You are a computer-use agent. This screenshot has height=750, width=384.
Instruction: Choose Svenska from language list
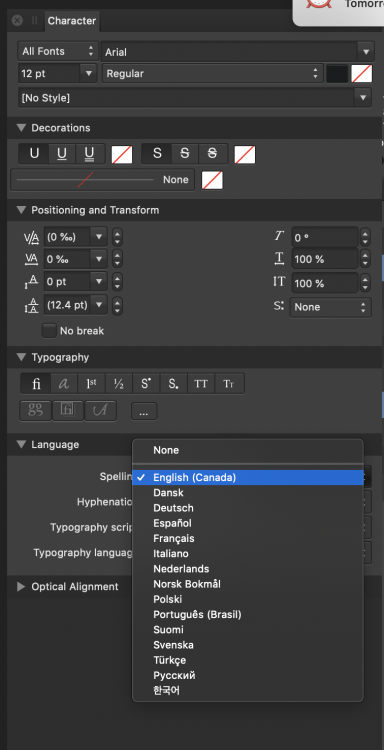[248, 645]
